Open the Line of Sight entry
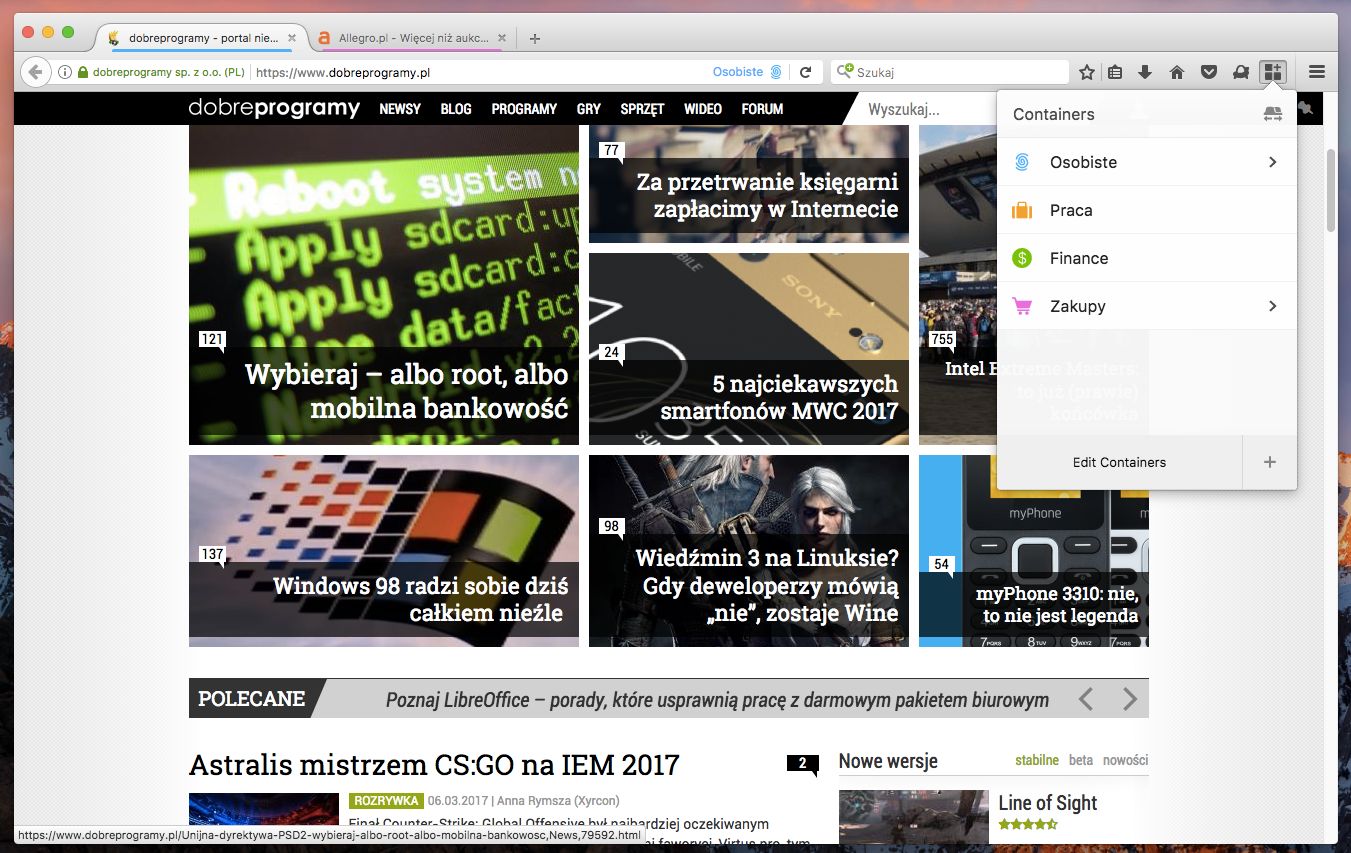Viewport: 1351px width, 853px height. [1048, 803]
